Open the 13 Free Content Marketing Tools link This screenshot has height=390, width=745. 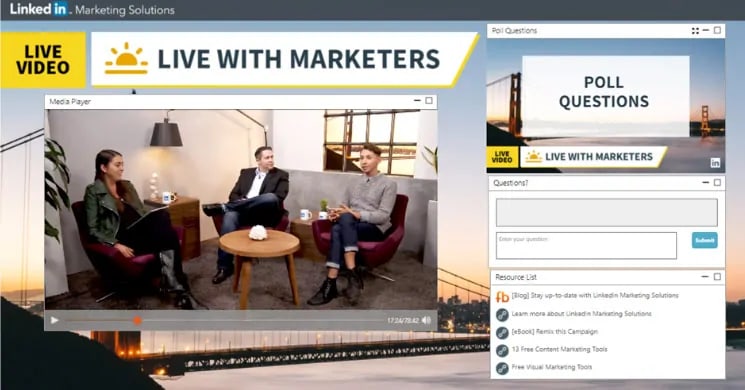pos(559,349)
